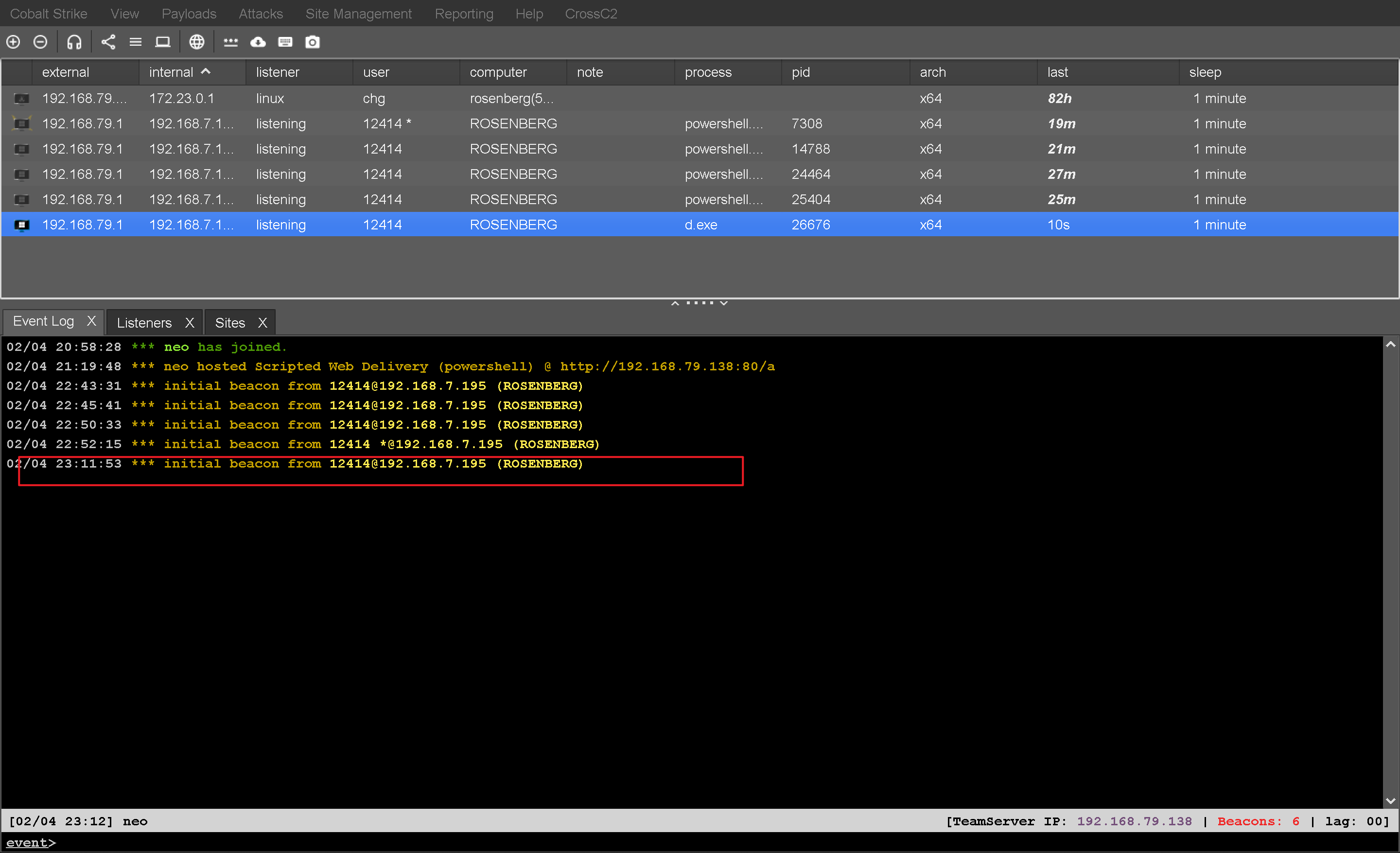
Task: Switch to the Listeners tab
Action: pos(144,323)
